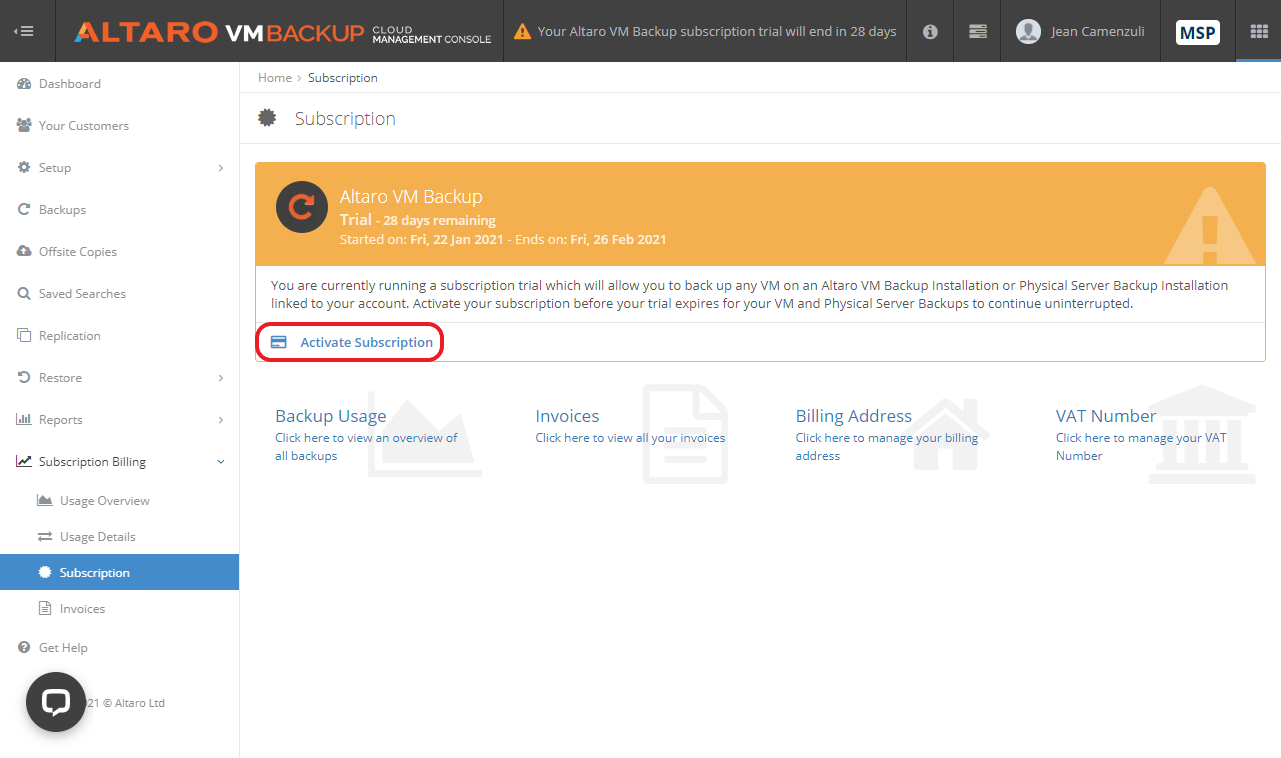1281x758 pixels.
Task: Click the Activate Subscription link
Action: (367, 342)
